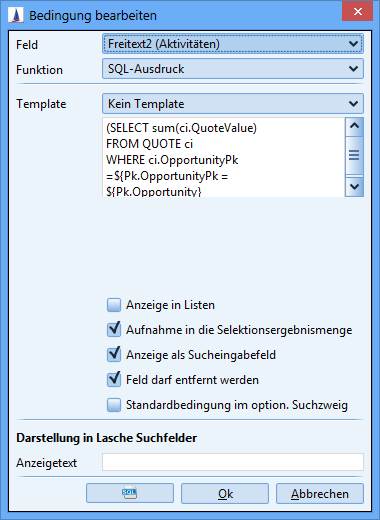The image size is (380, 520).
Task: Click the 'Anzeigetext' label
Action: tap(47, 463)
